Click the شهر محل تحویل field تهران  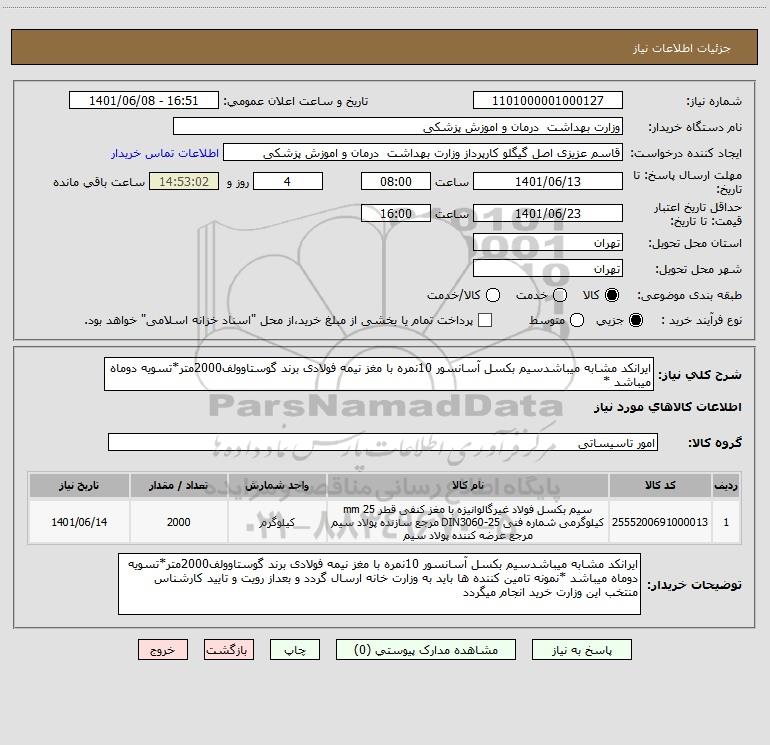click(x=548, y=268)
